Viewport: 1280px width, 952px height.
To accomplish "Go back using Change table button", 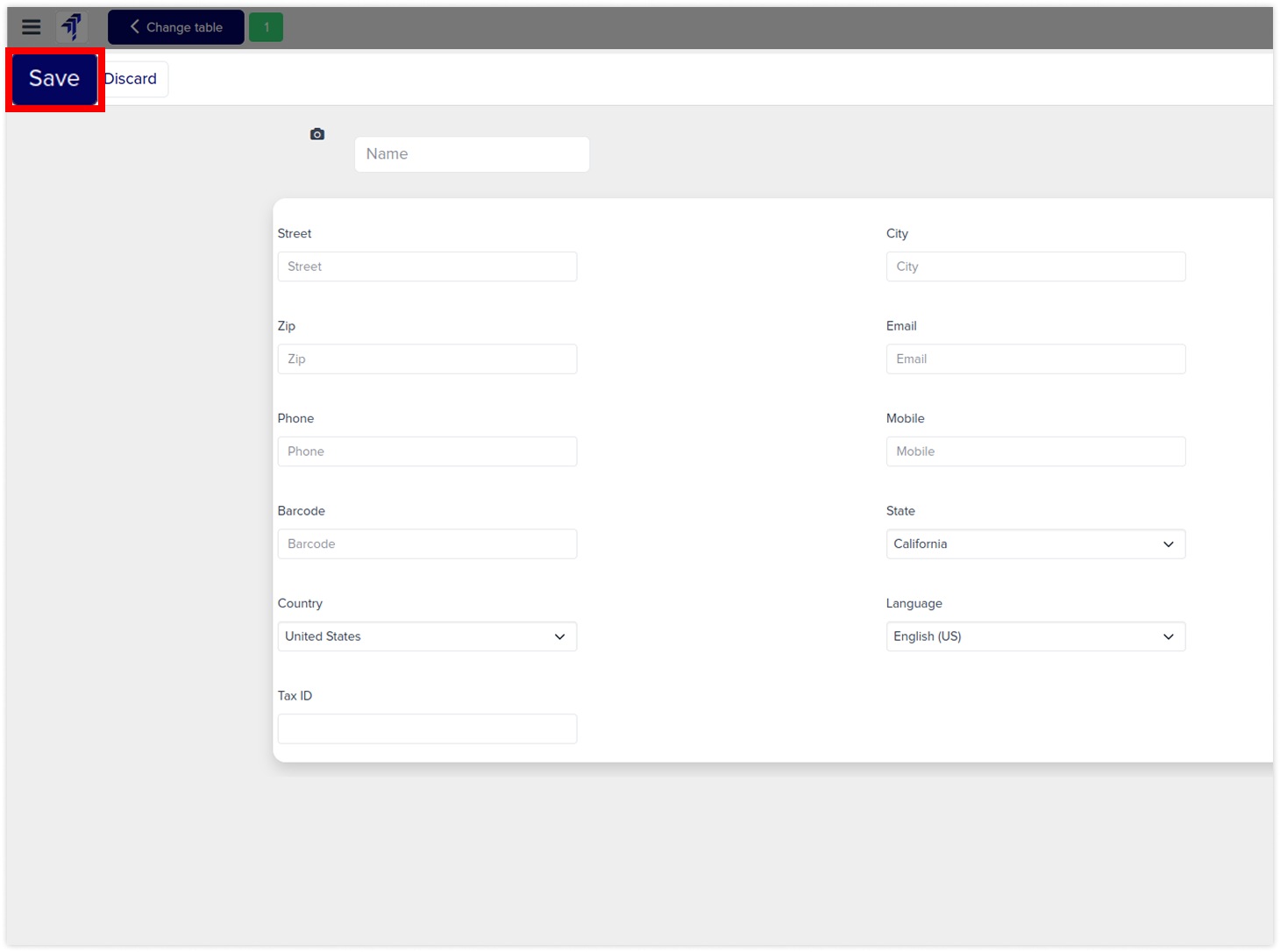I will coord(176,27).
